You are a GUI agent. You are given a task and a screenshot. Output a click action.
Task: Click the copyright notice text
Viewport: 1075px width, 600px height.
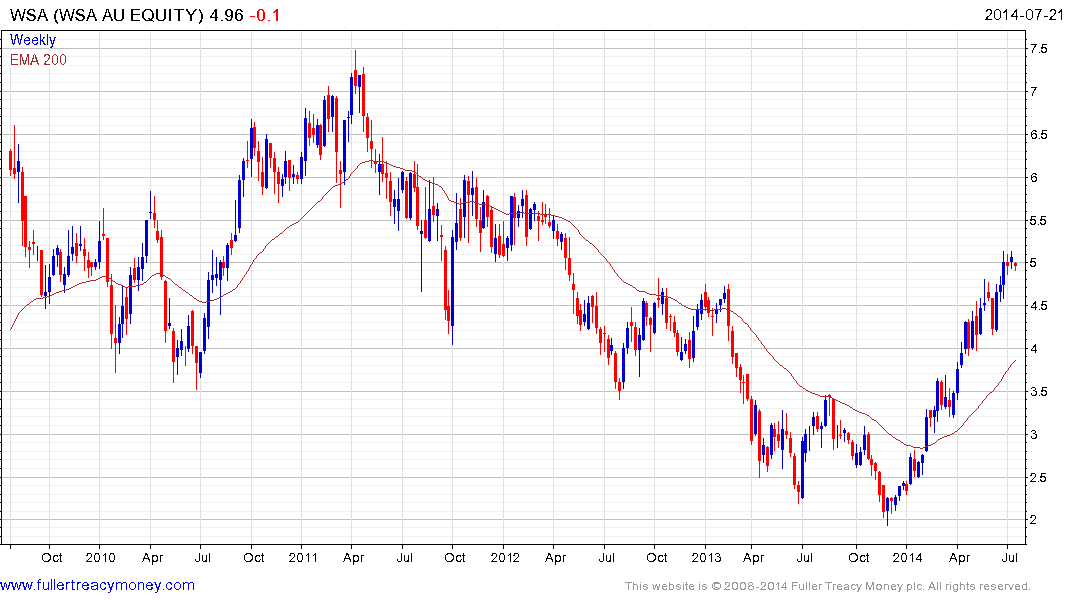pyautogui.click(x=828, y=586)
